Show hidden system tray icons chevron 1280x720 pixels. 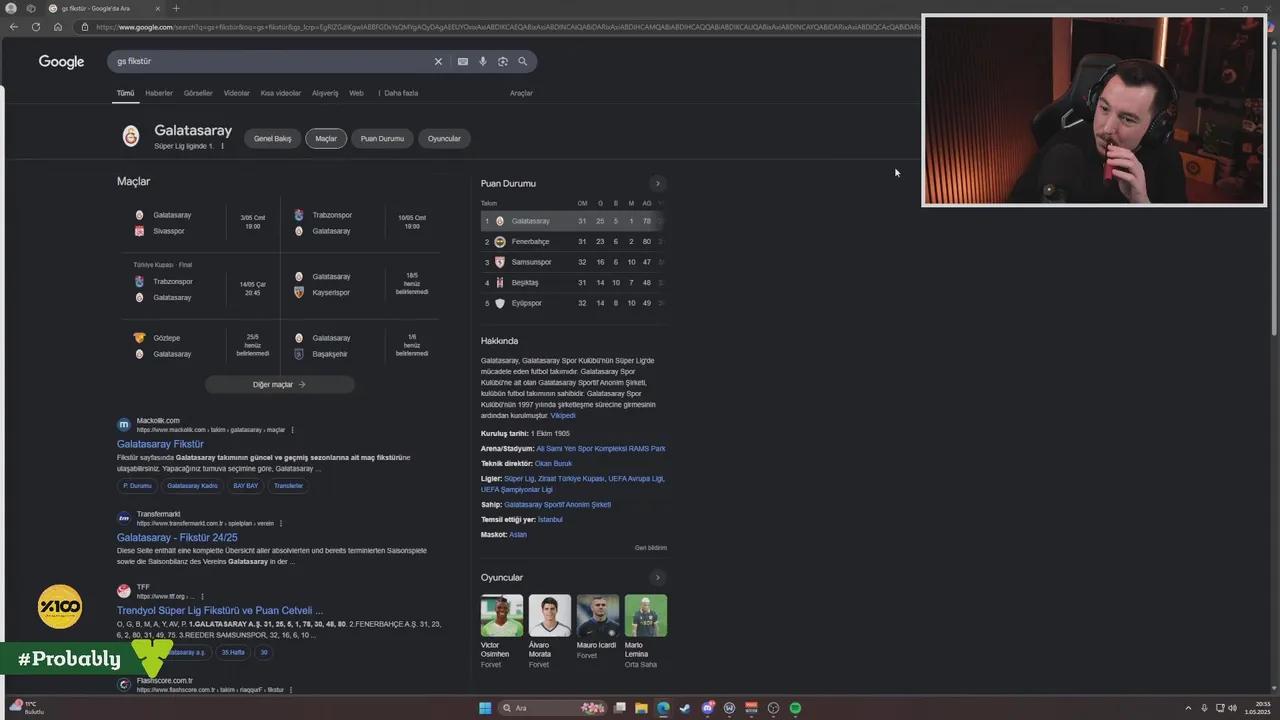[1188, 708]
